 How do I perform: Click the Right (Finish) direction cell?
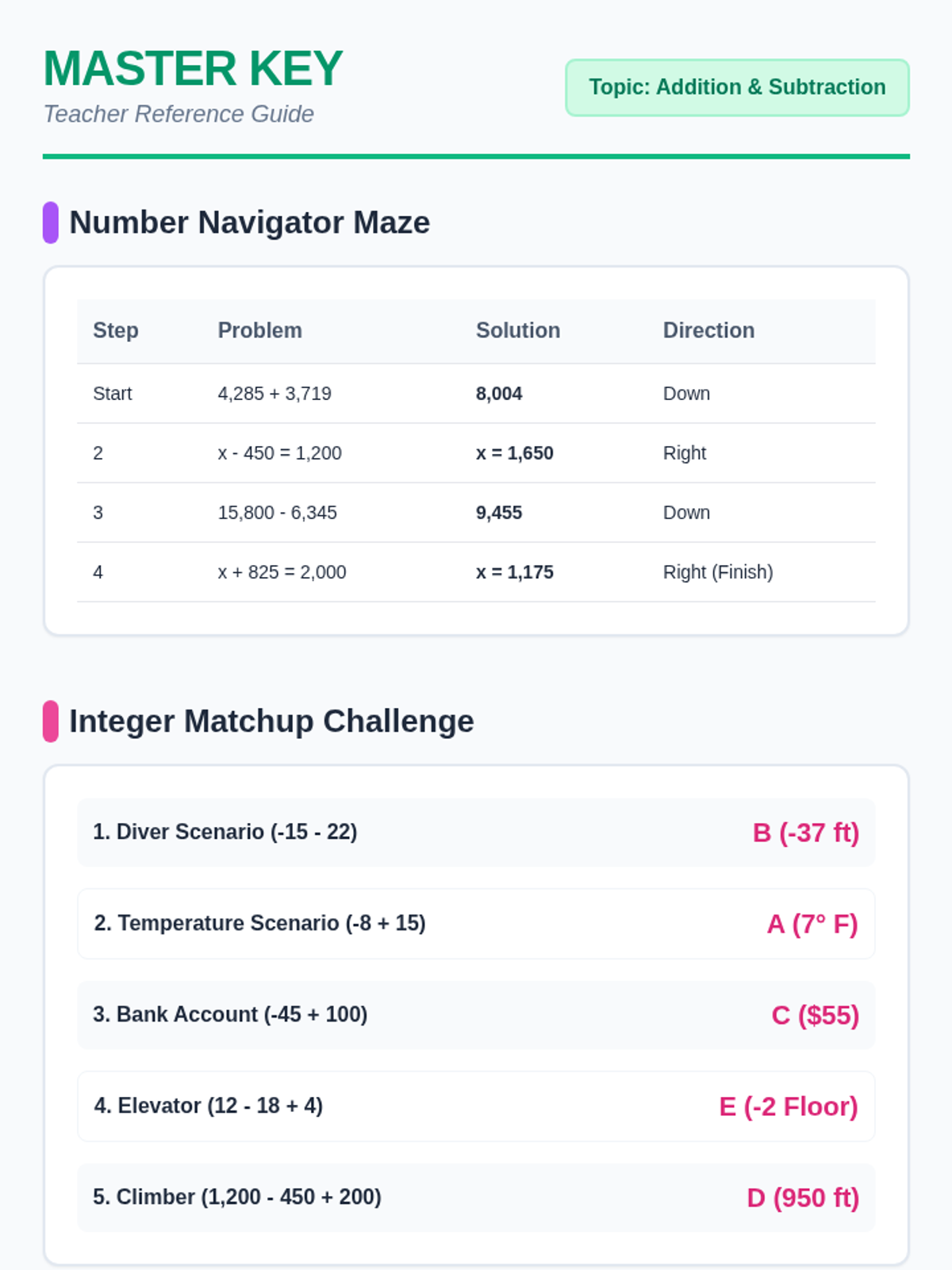pyautogui.click(x=718, y=572)
